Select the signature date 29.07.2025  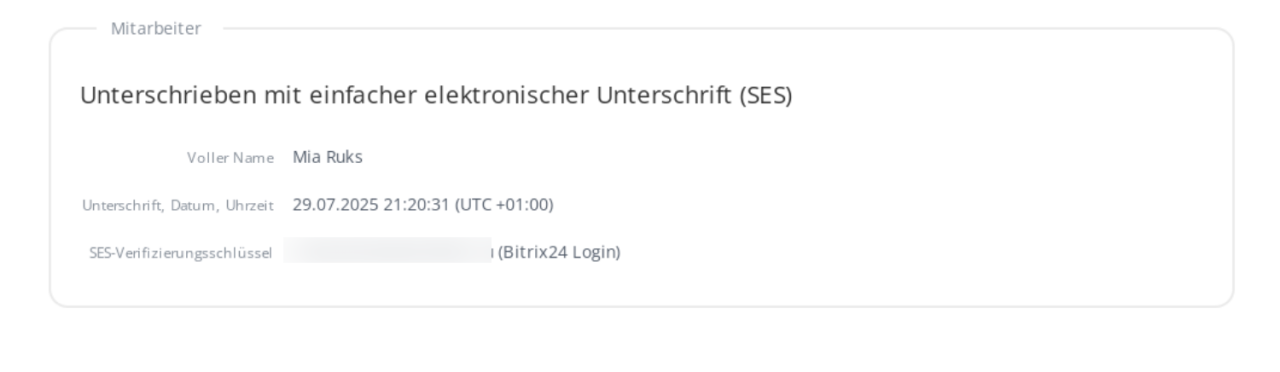point(335,205)
